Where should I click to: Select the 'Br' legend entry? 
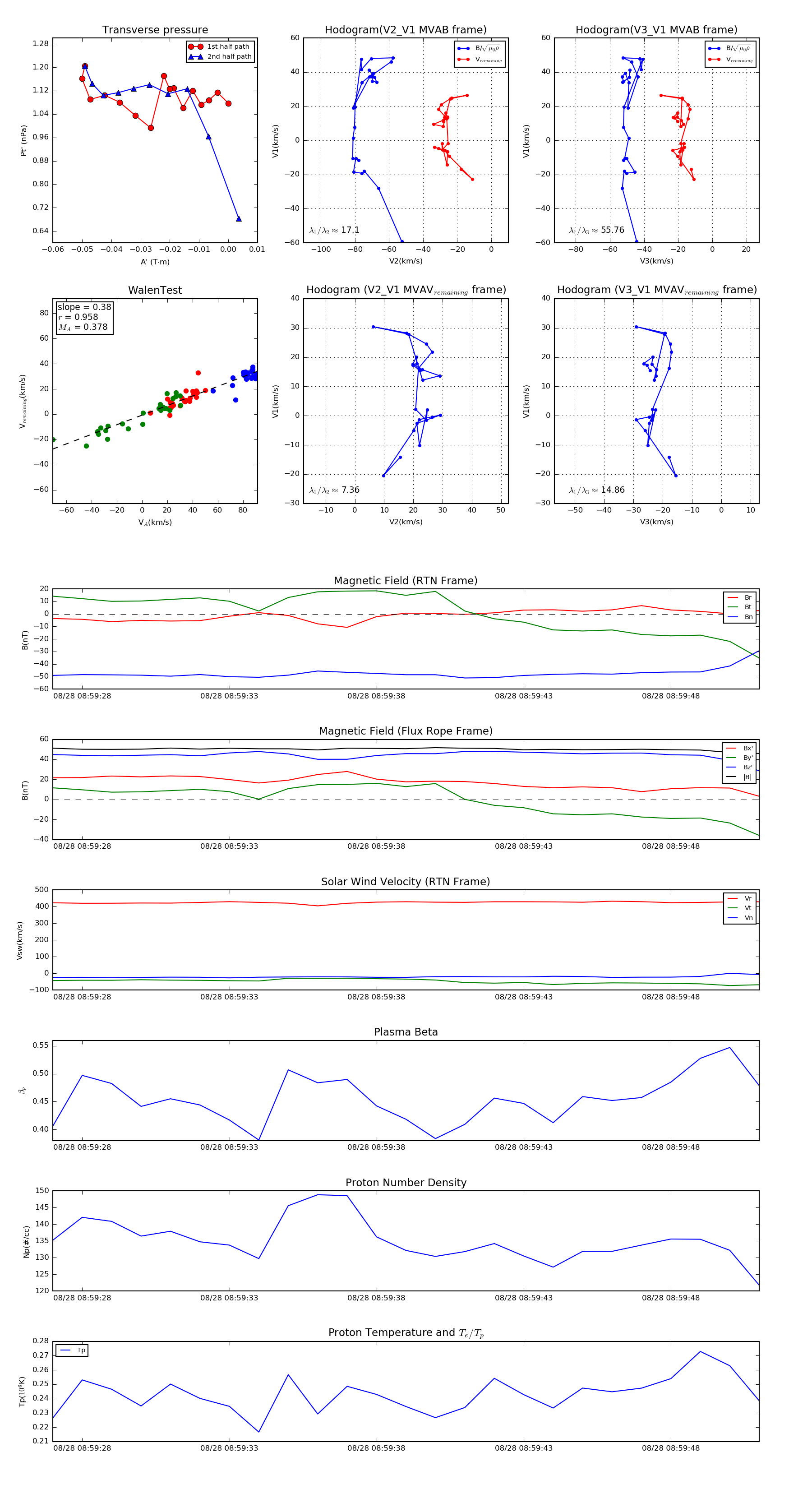point(740,598)
